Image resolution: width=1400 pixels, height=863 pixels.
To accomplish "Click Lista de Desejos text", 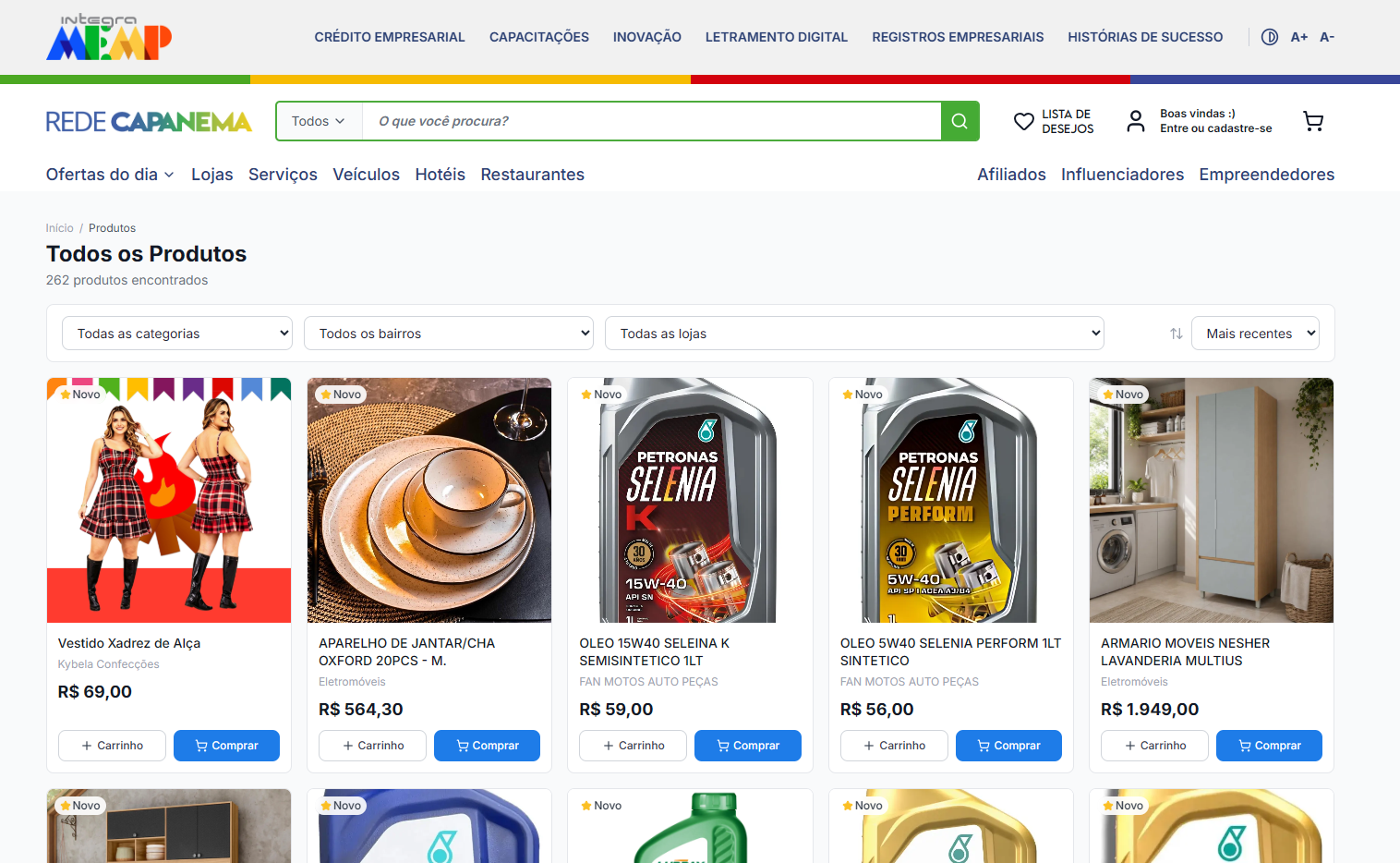I will (x=1068, y=121).
